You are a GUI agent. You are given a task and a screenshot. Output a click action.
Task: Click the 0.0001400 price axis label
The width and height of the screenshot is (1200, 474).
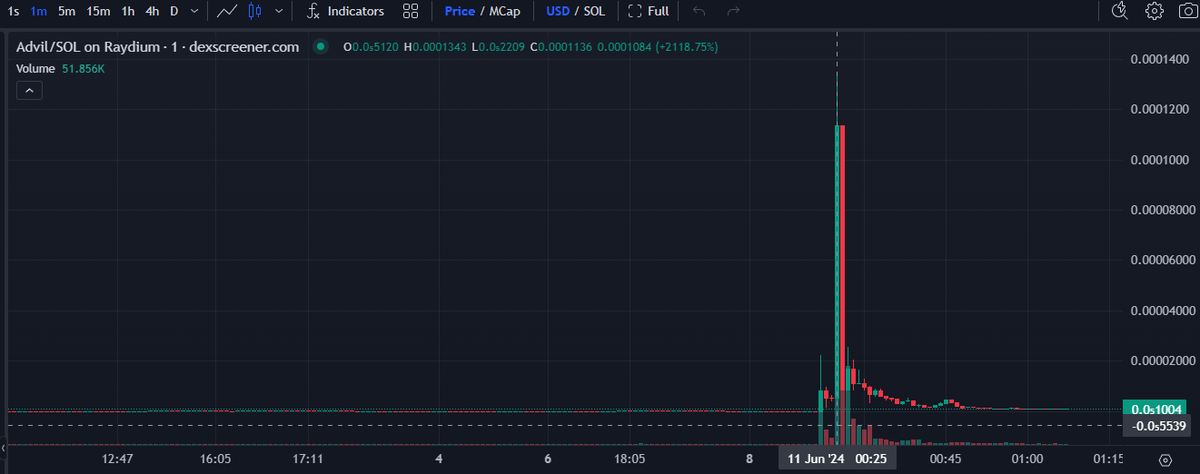pyautogui.click(x=1159, y=60)
